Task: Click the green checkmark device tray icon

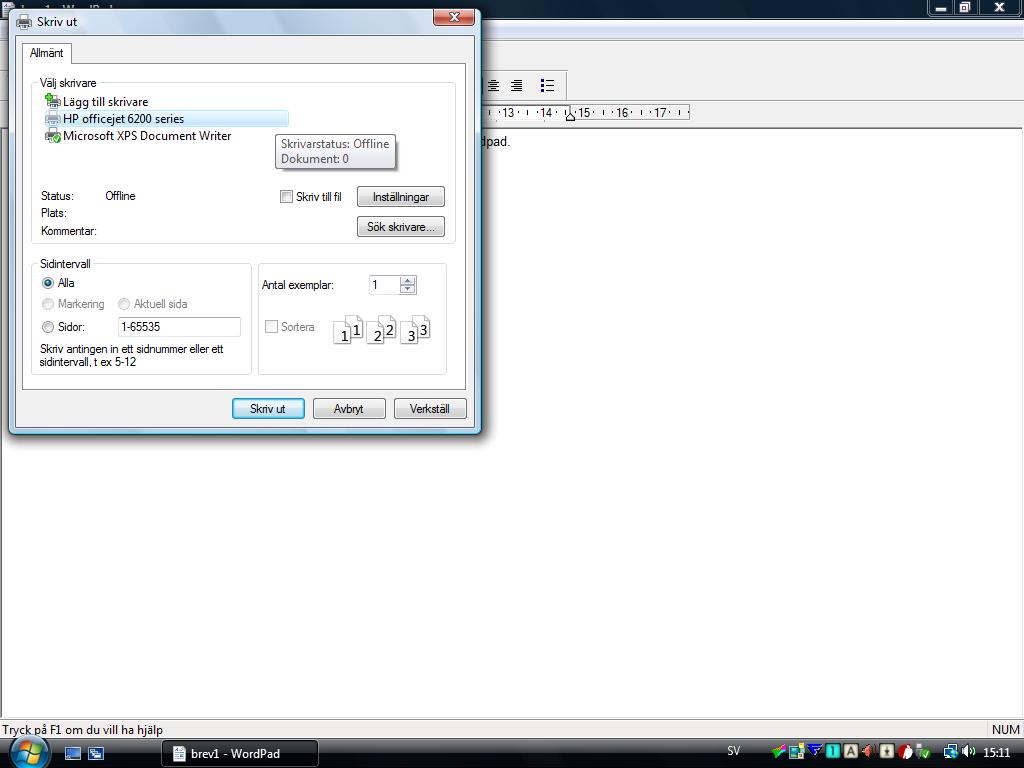Action: [923, 752]
